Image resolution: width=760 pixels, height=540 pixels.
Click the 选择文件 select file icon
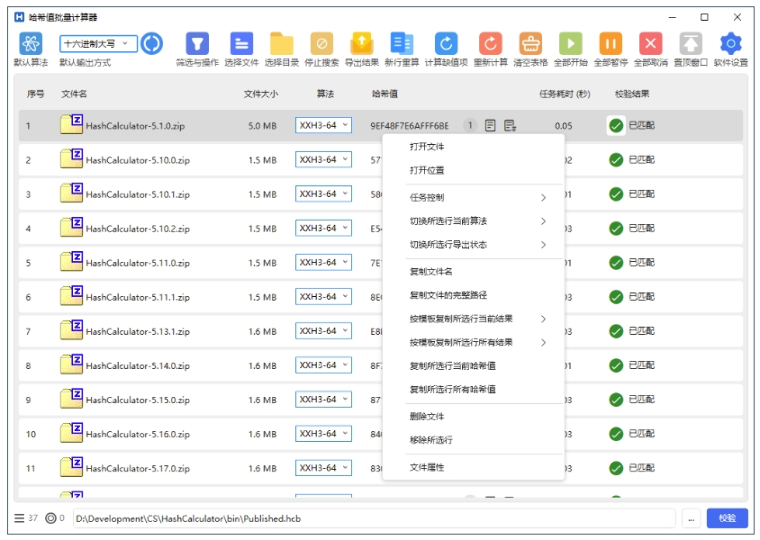[241, 44]
